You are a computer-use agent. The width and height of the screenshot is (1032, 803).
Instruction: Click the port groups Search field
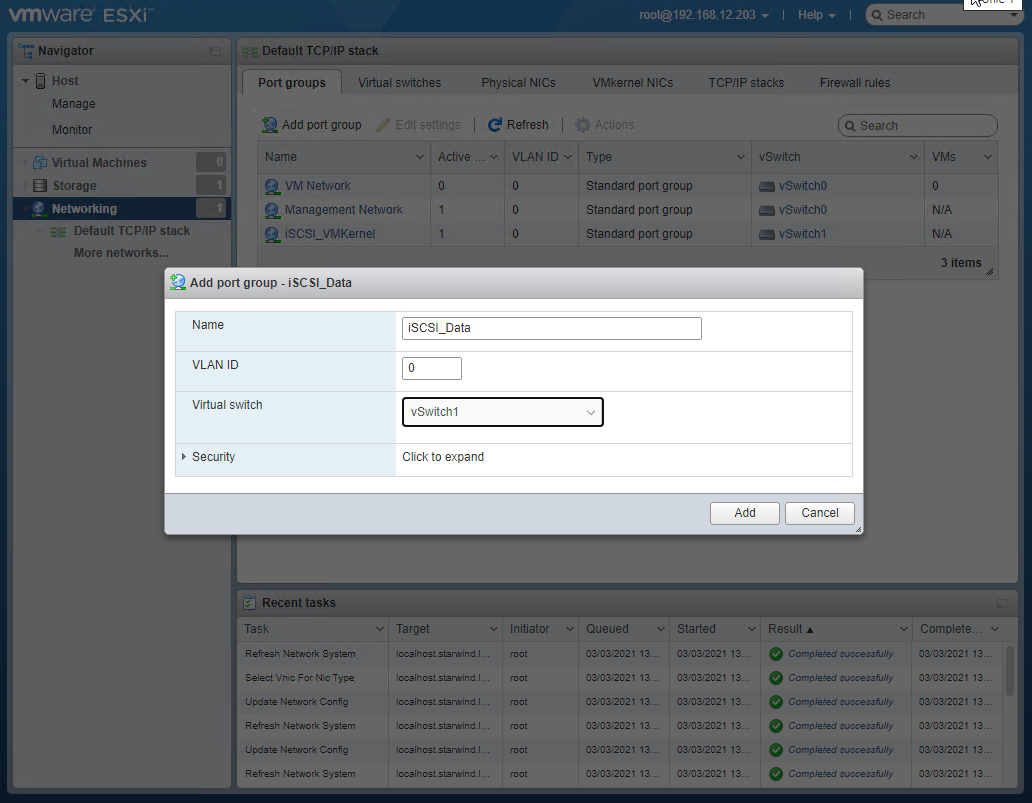[917, 126]
